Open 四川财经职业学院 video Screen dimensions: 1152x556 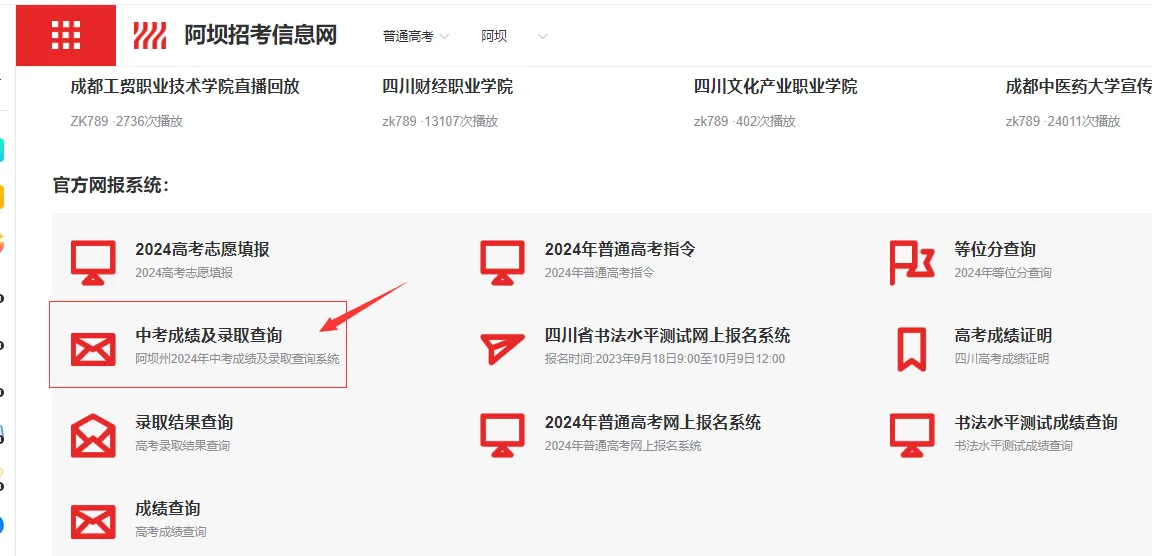coord(447,87)
